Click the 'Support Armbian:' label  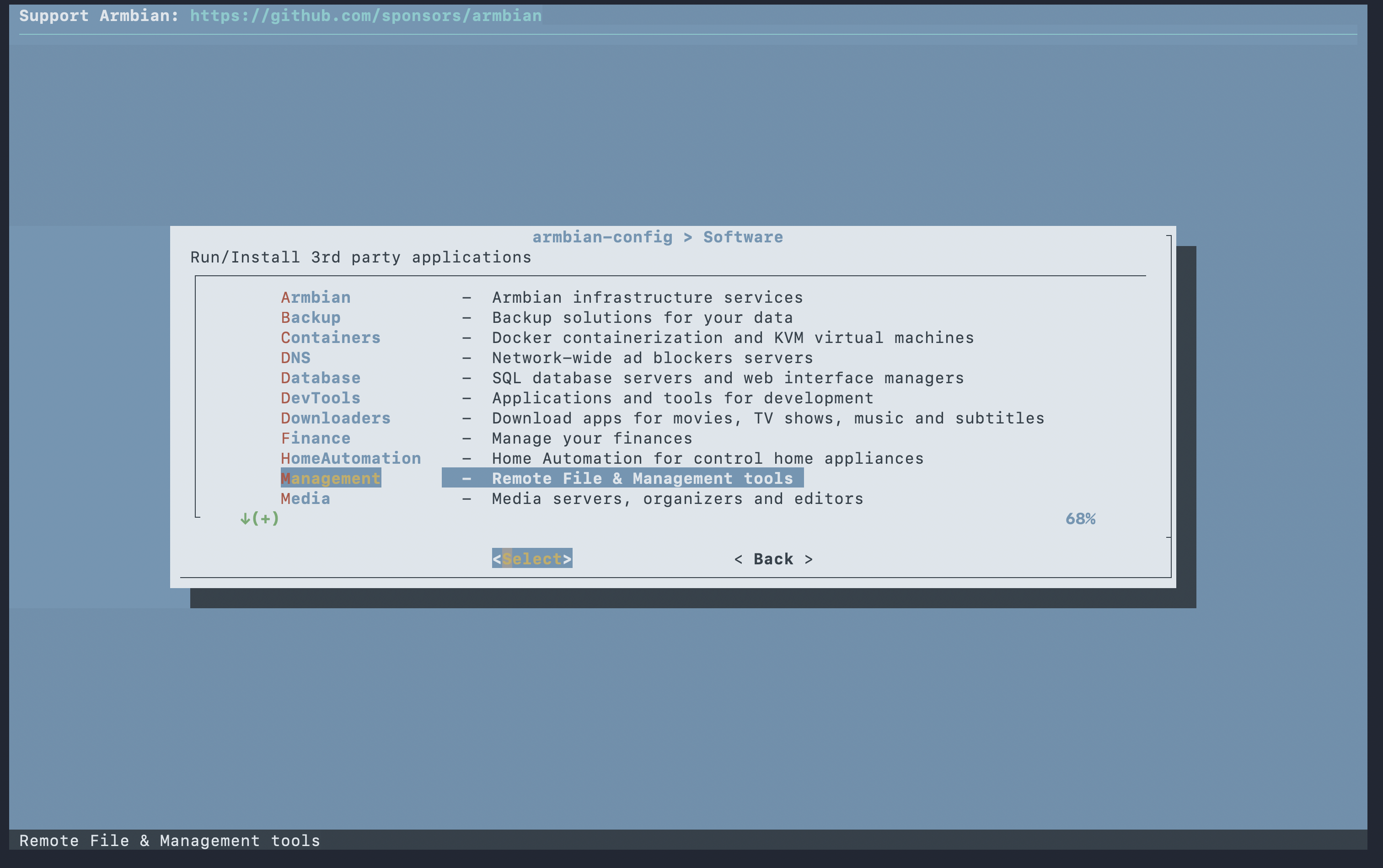click(99, 16)
